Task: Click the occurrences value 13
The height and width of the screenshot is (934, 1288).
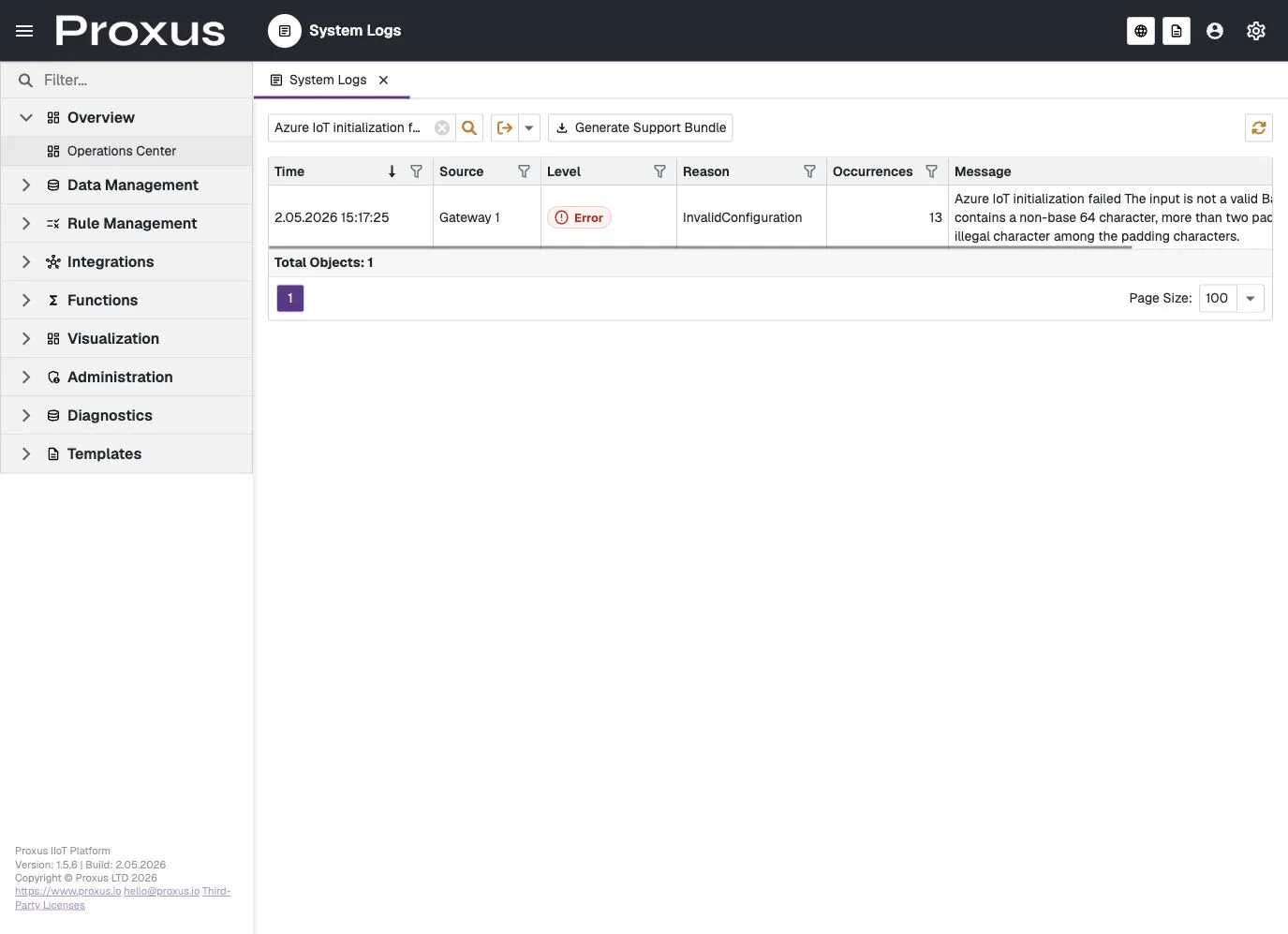Action: click(x=935, y=217)
